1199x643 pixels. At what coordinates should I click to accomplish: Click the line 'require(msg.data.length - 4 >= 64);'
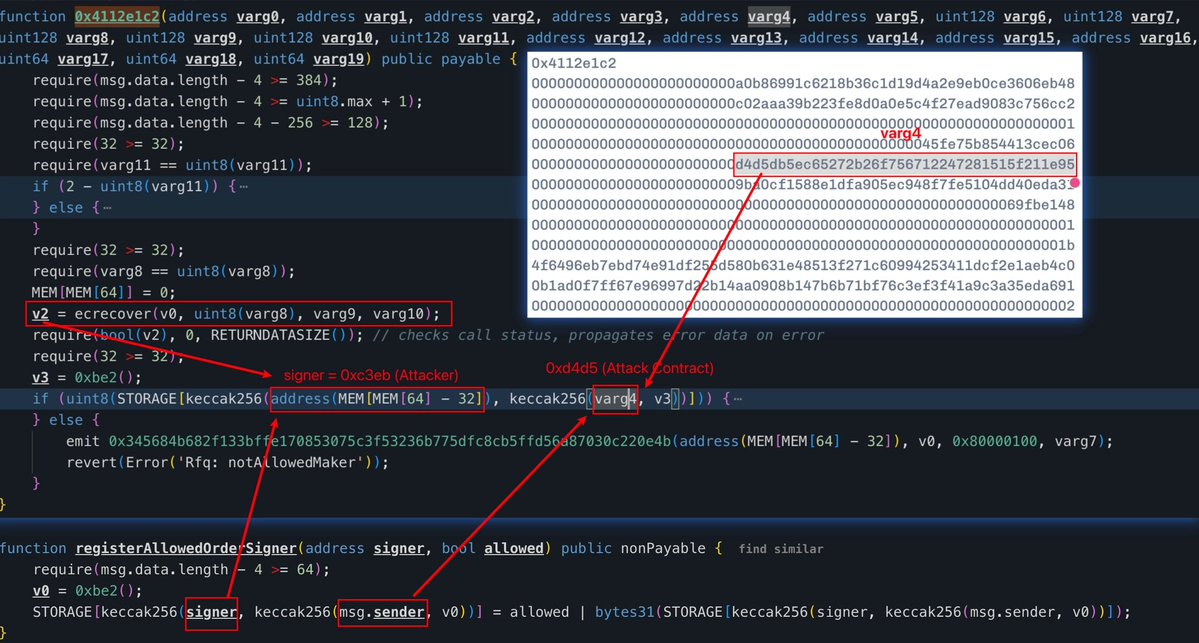pos(180,570)
